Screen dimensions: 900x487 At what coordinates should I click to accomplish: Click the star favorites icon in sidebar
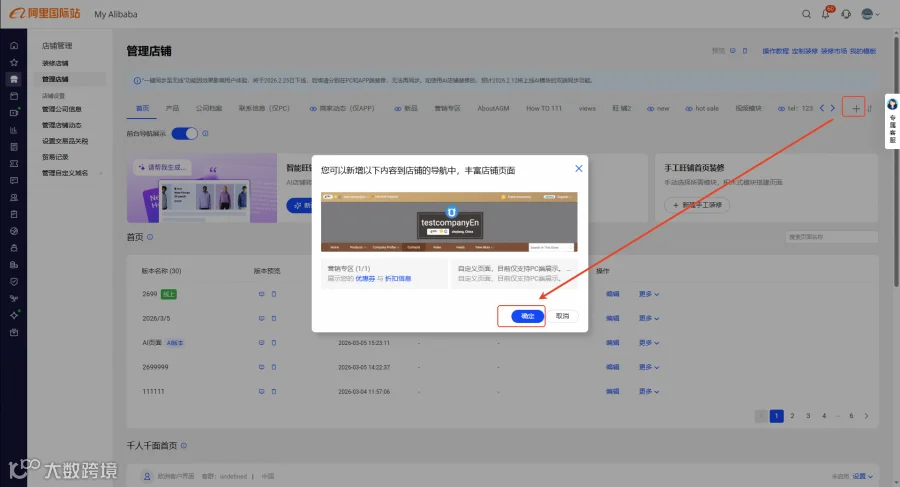pyautogui.click(x=14, y=62)
